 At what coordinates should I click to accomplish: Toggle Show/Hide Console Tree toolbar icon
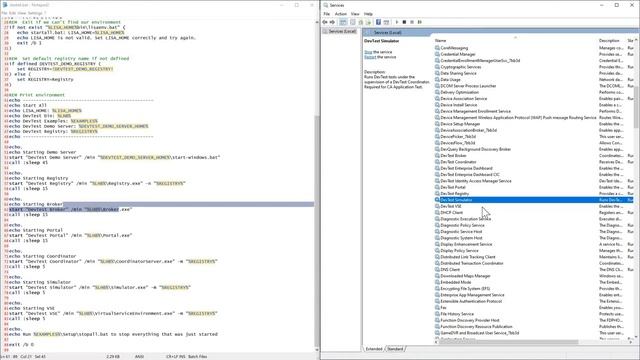pos(343,22)
